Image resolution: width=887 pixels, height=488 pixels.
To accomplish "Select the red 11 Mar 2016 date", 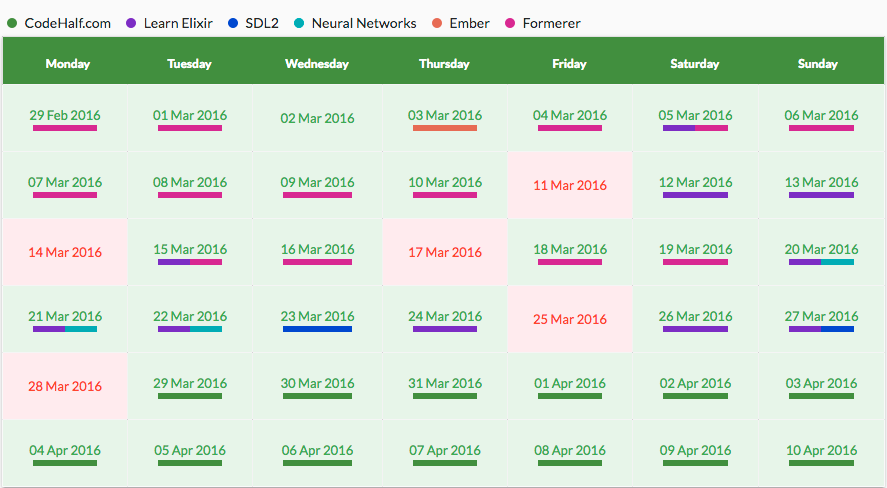I will coord(570,185).
